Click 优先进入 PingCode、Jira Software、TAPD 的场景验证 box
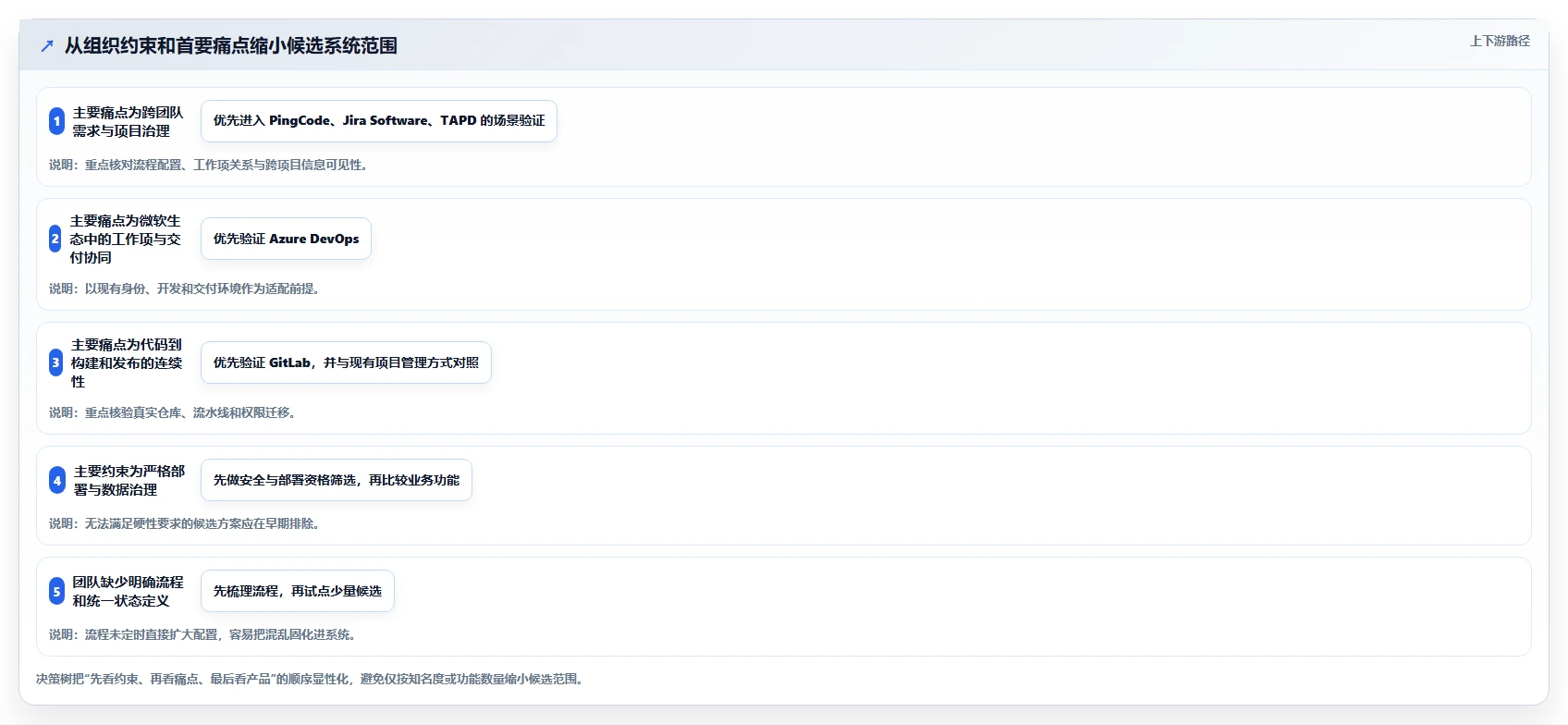The image size is (1568, 725). [x=379, y=121]
